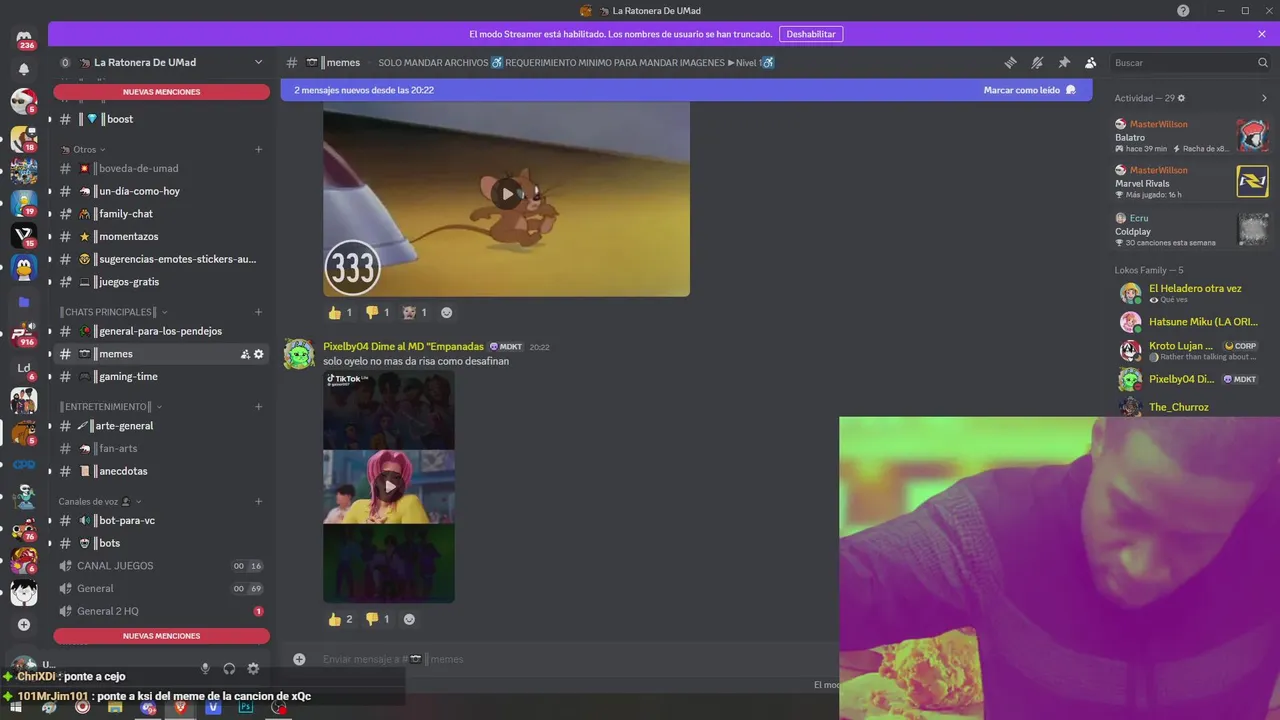Add reaction to Jerry video message
Screen dimensions: 1280x720
click(447, 312)
